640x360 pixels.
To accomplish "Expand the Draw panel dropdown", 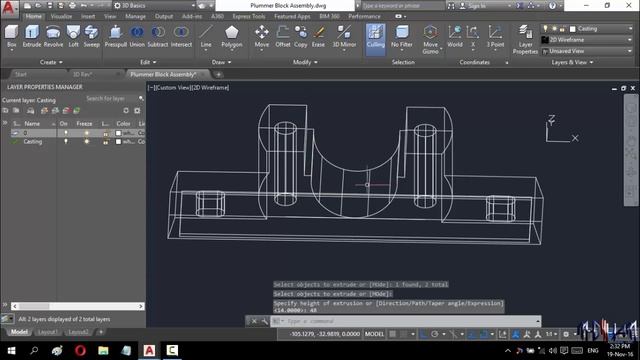I will [x=221, y=62].
